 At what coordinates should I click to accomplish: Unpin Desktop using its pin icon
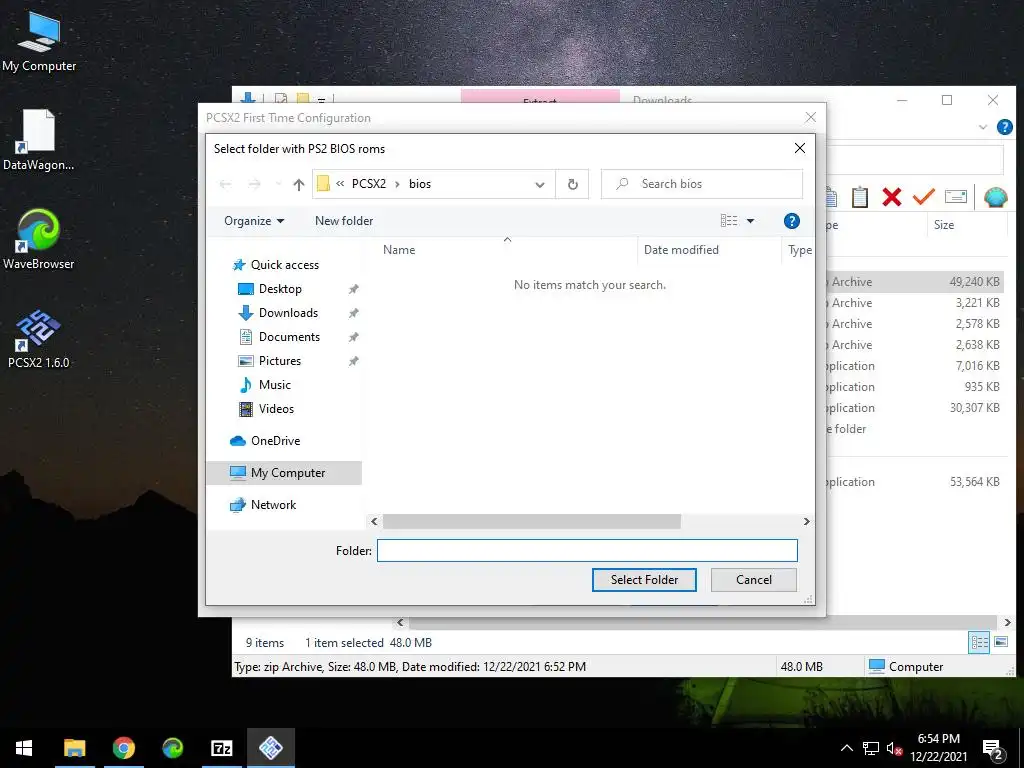353,289
